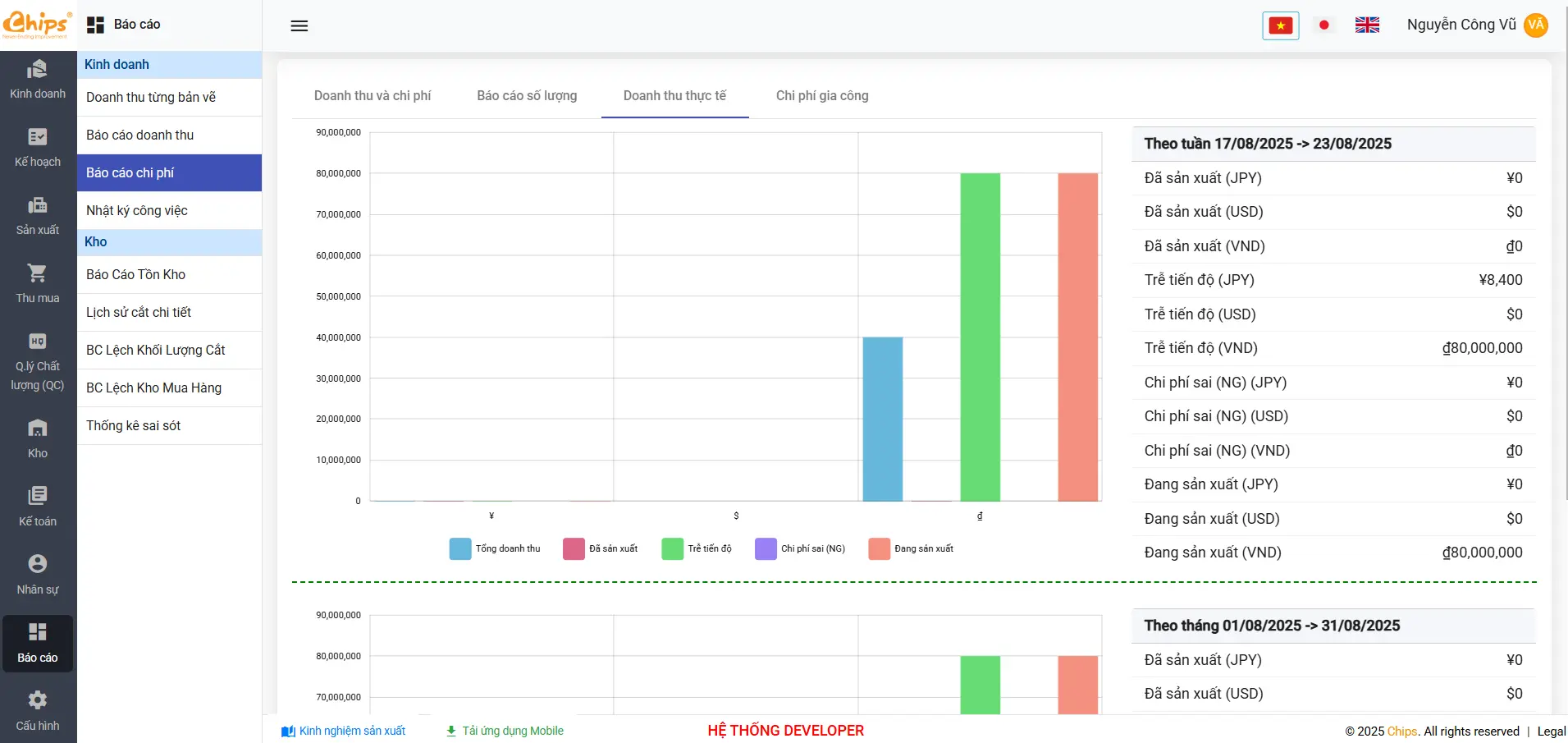The height and width of the screenshot is (743, 1568).
Task: Click the Theo tháng 01/08/2025 -> 31/08/2025 heading
Action: tap(1272, 626)
